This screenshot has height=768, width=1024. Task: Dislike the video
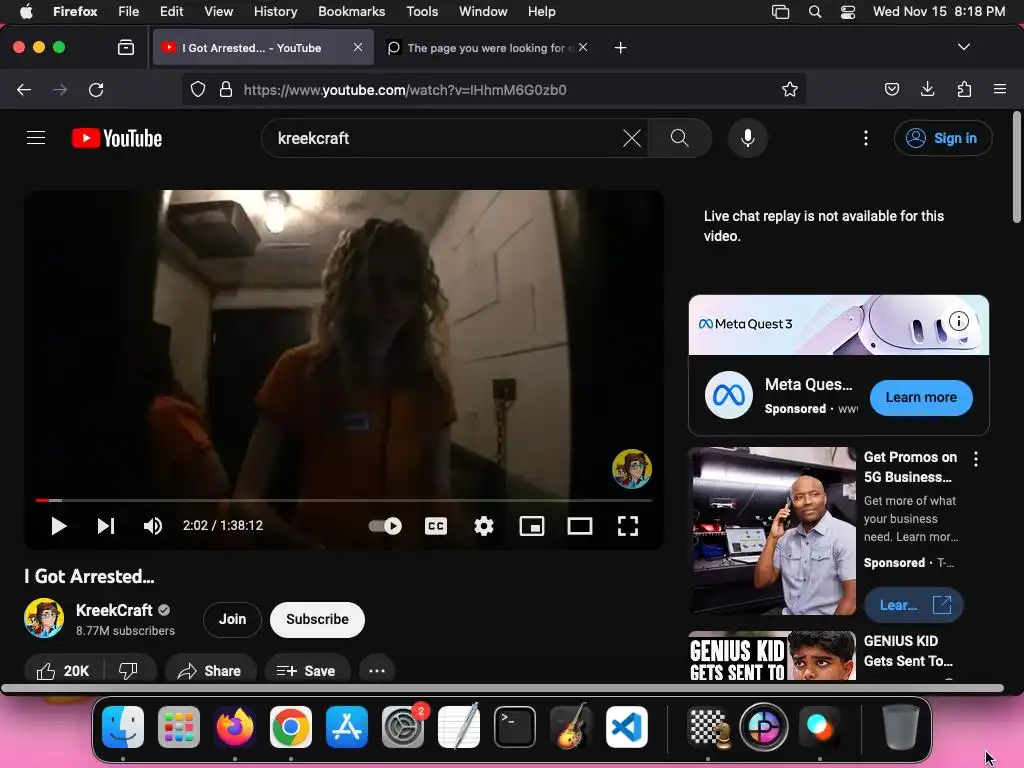(x=129, y=671)
